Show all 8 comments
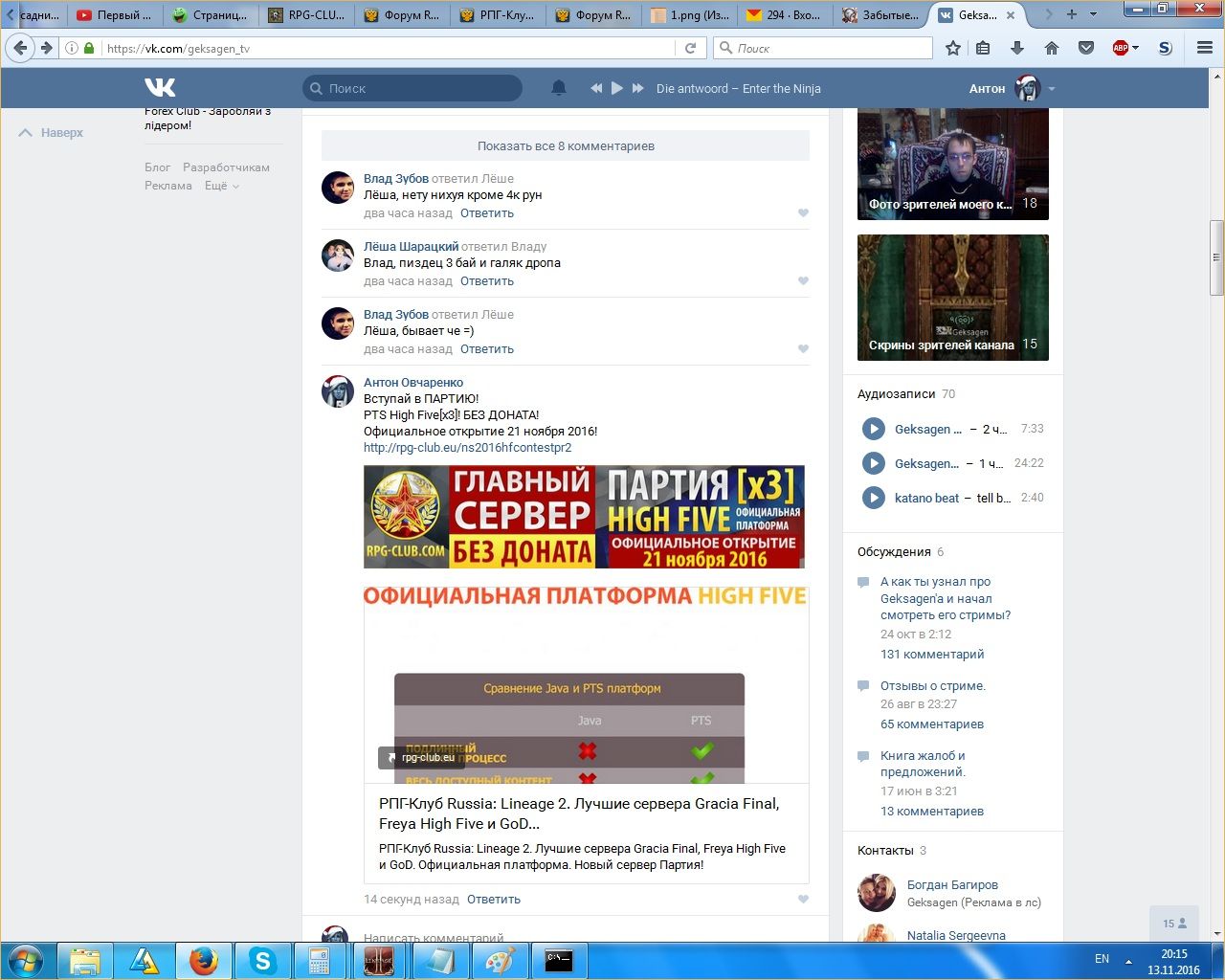 (x=566, y=146)
